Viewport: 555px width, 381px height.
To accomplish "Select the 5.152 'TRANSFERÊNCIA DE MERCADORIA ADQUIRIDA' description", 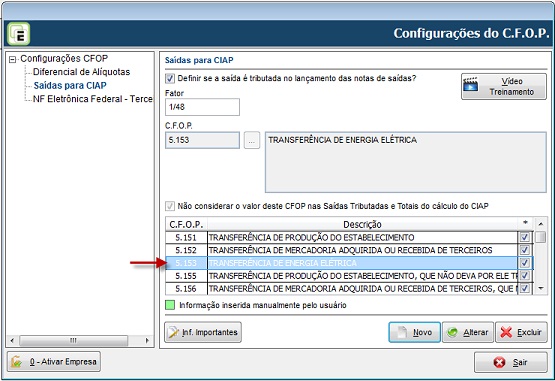I will click(350, 250).
